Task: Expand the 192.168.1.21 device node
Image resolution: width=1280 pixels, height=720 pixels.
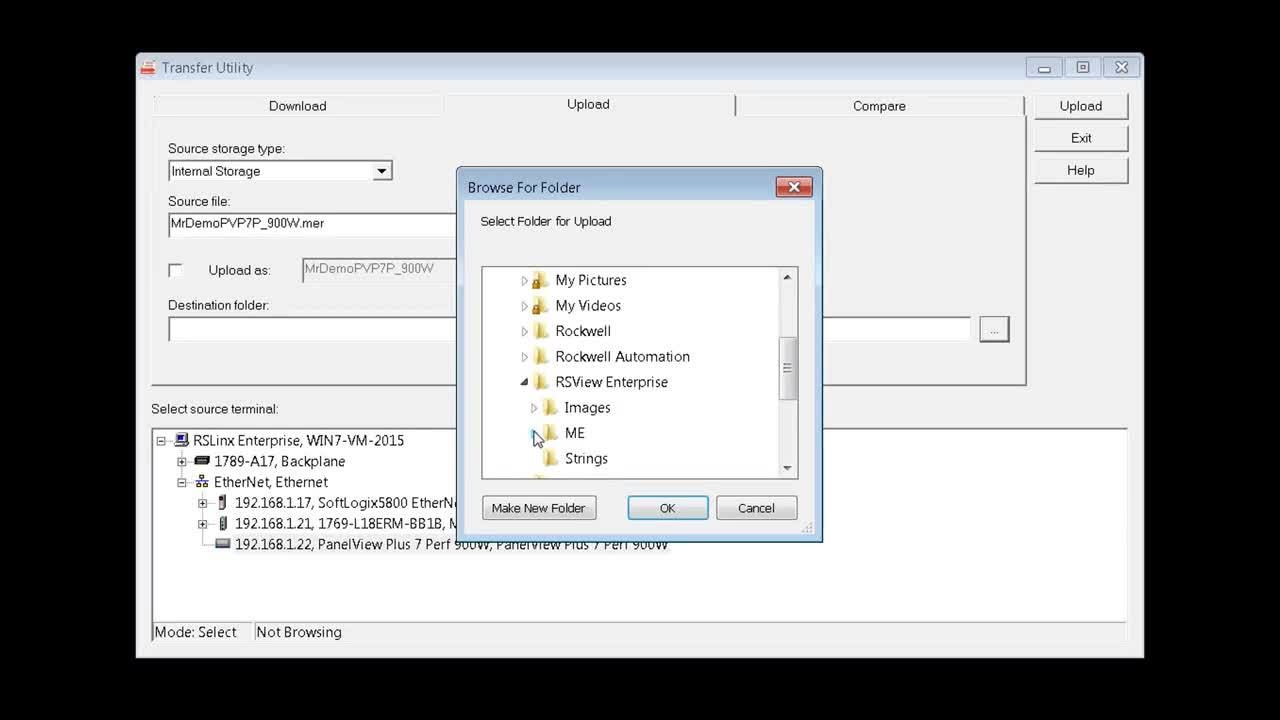Action: pos(202,523)
